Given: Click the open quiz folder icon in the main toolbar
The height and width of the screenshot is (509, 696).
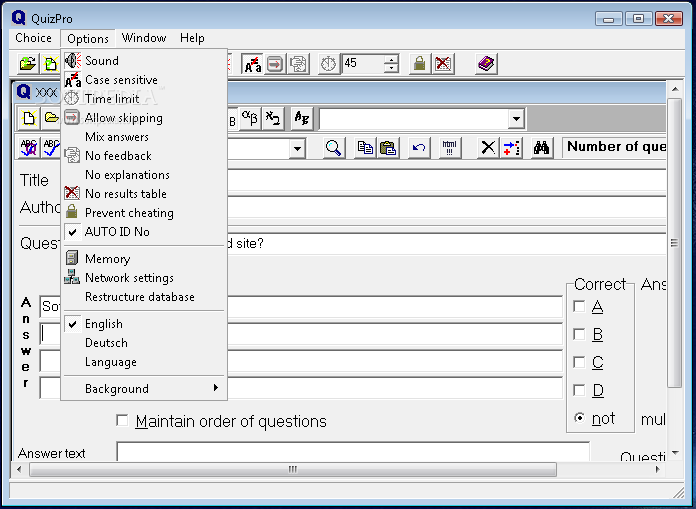Looking at the screenshot, I should (28, 64).
